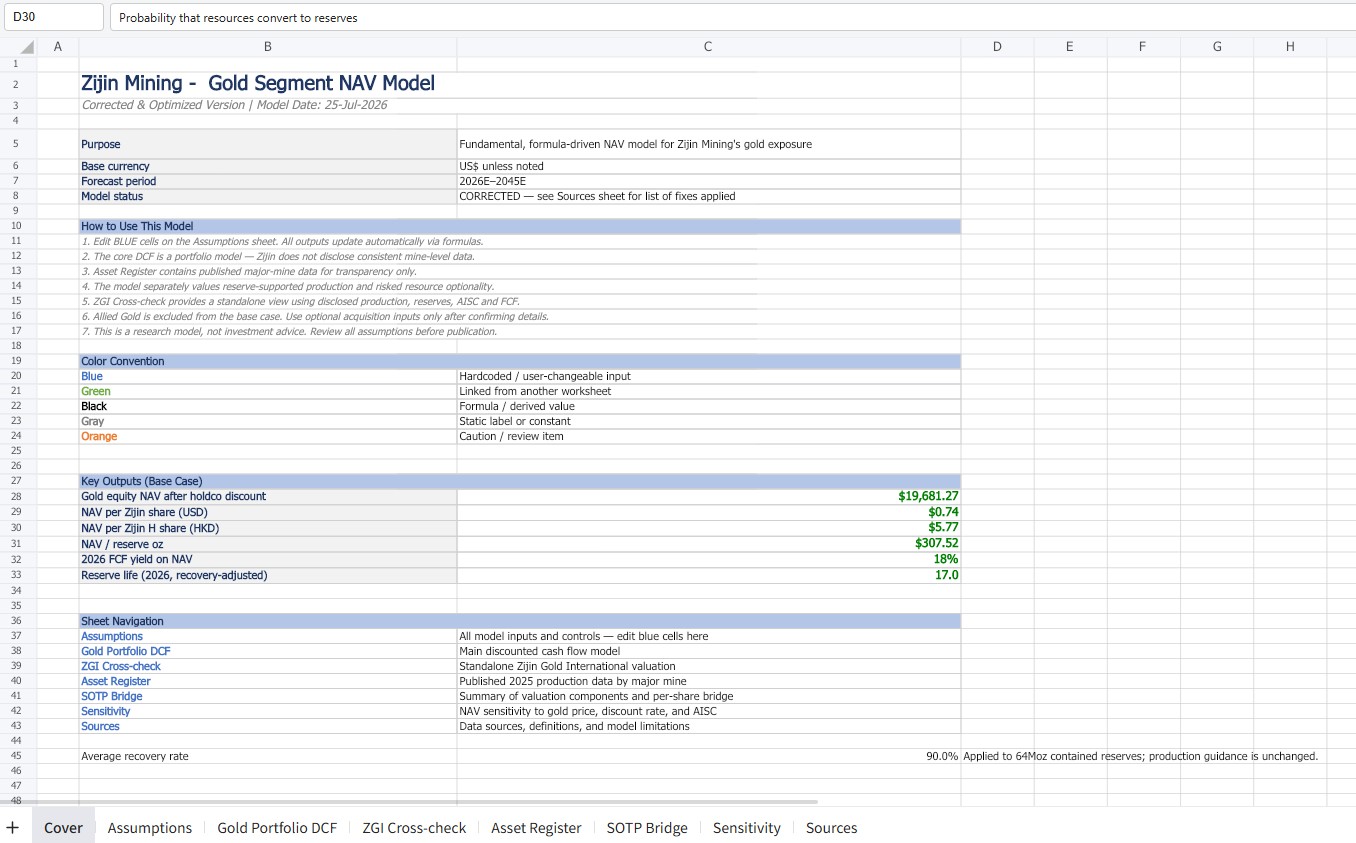
Task: Open the Sources sheet tab
Action: pyautogui.click(x=831, y=827)
